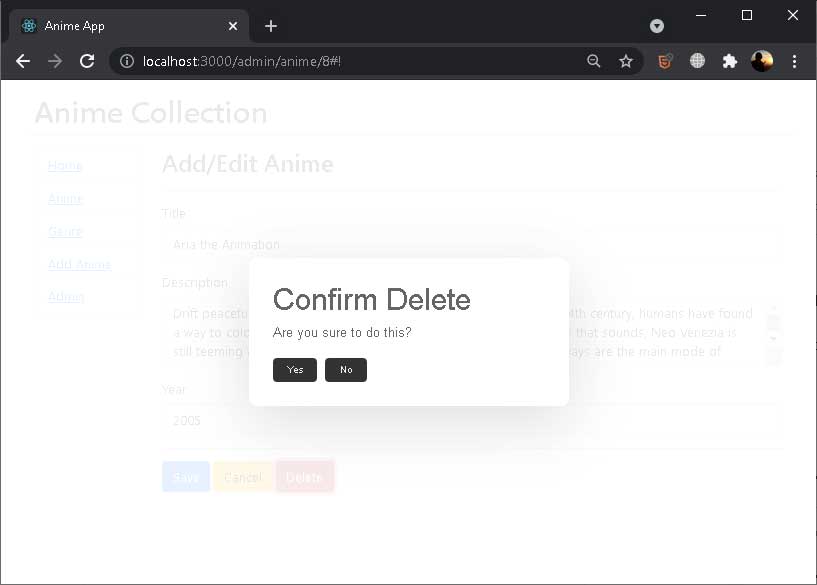This screenshot has width=817, height=585.
Task: Open the Add Anime sidebar link
Action: point(80,264)
